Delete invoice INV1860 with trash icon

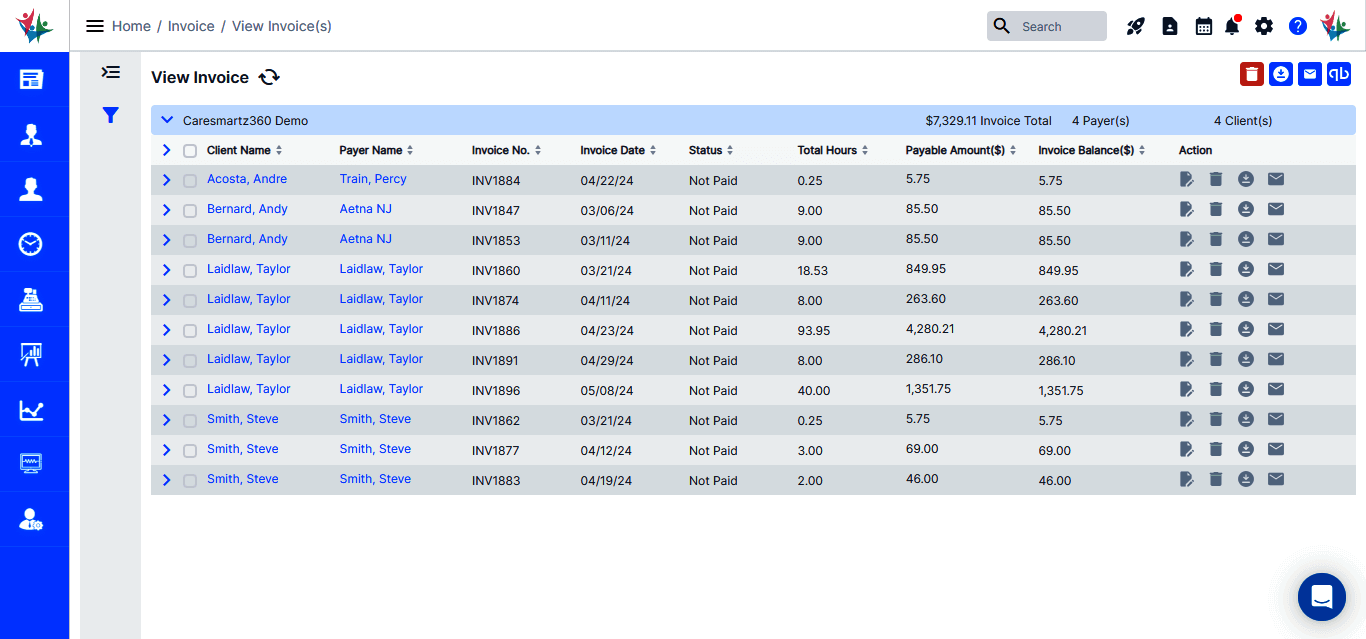pyautogui.click(x=1215, y=270)
